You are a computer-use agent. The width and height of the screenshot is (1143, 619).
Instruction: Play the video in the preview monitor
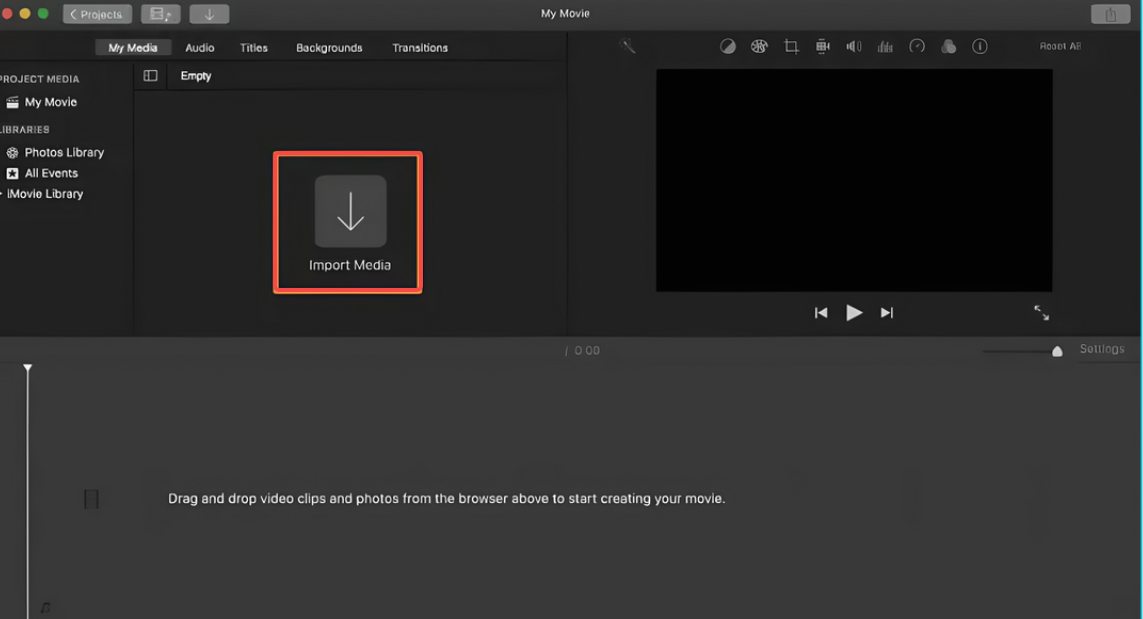click(854, 312)
